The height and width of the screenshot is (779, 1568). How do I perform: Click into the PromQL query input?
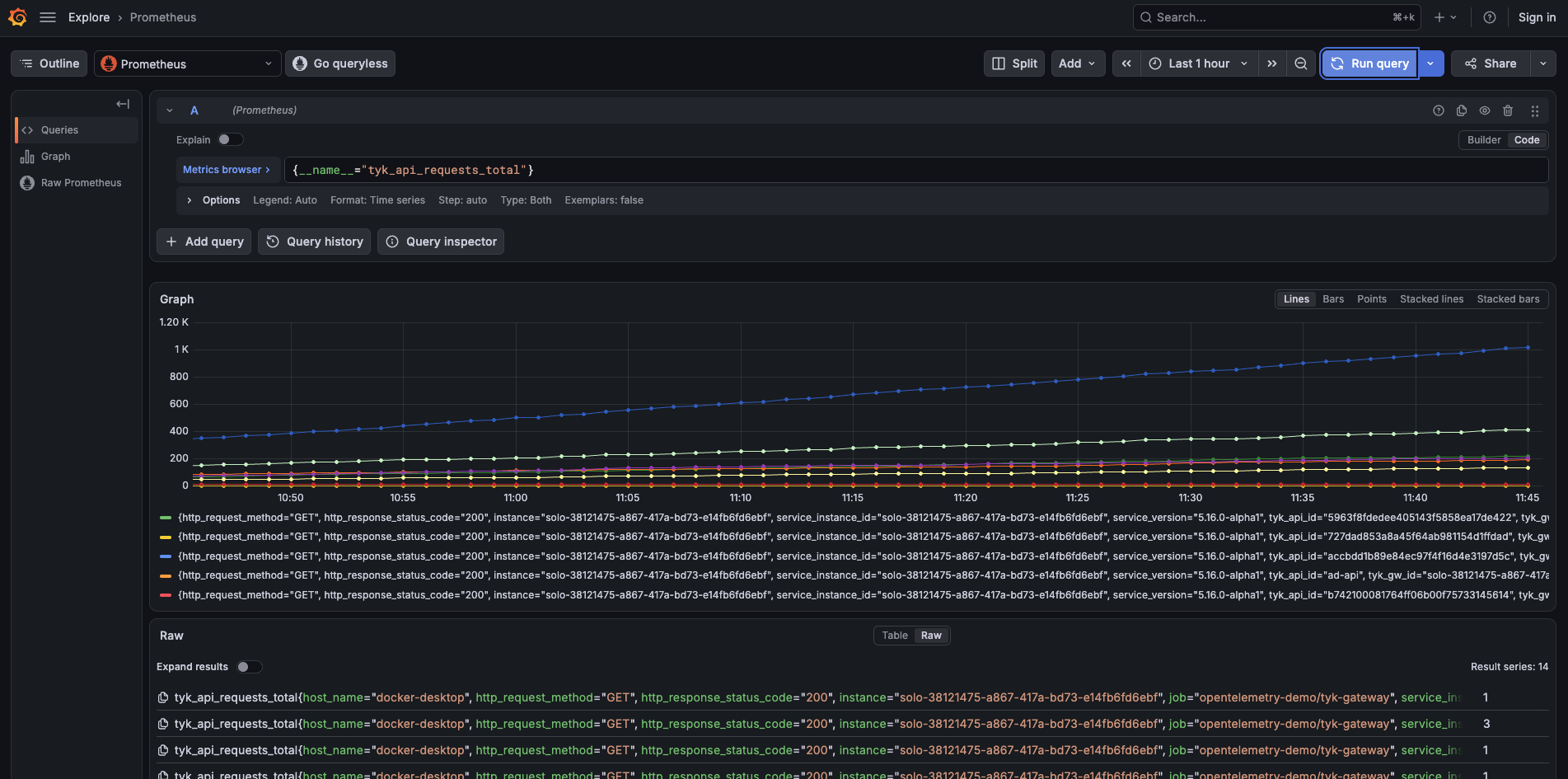point(916,170)
